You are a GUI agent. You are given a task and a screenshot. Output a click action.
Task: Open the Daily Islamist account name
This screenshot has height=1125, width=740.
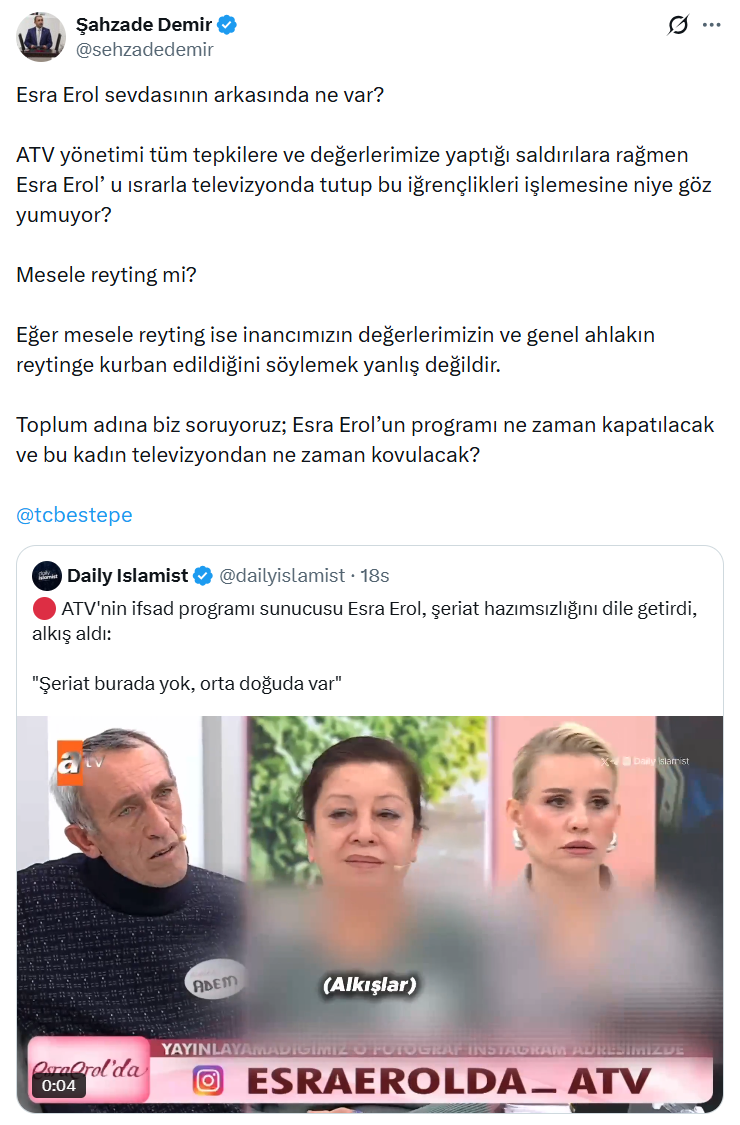(x=127, y=575)
